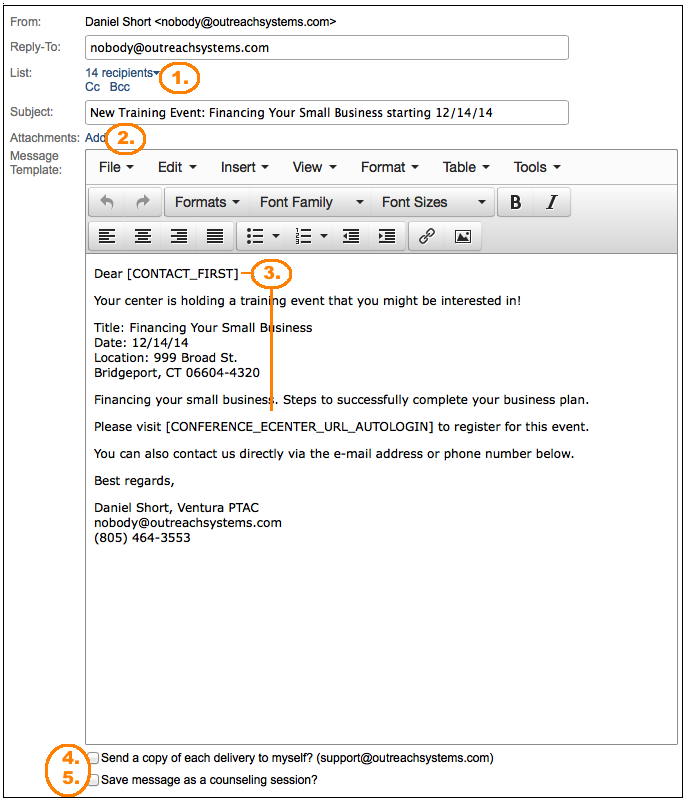Click the Undo arrow icon

click(x=107, y=202)
